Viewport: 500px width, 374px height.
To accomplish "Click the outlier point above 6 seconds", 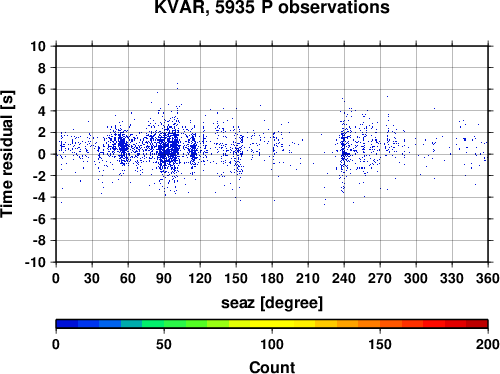I will (x=177, y=84).
